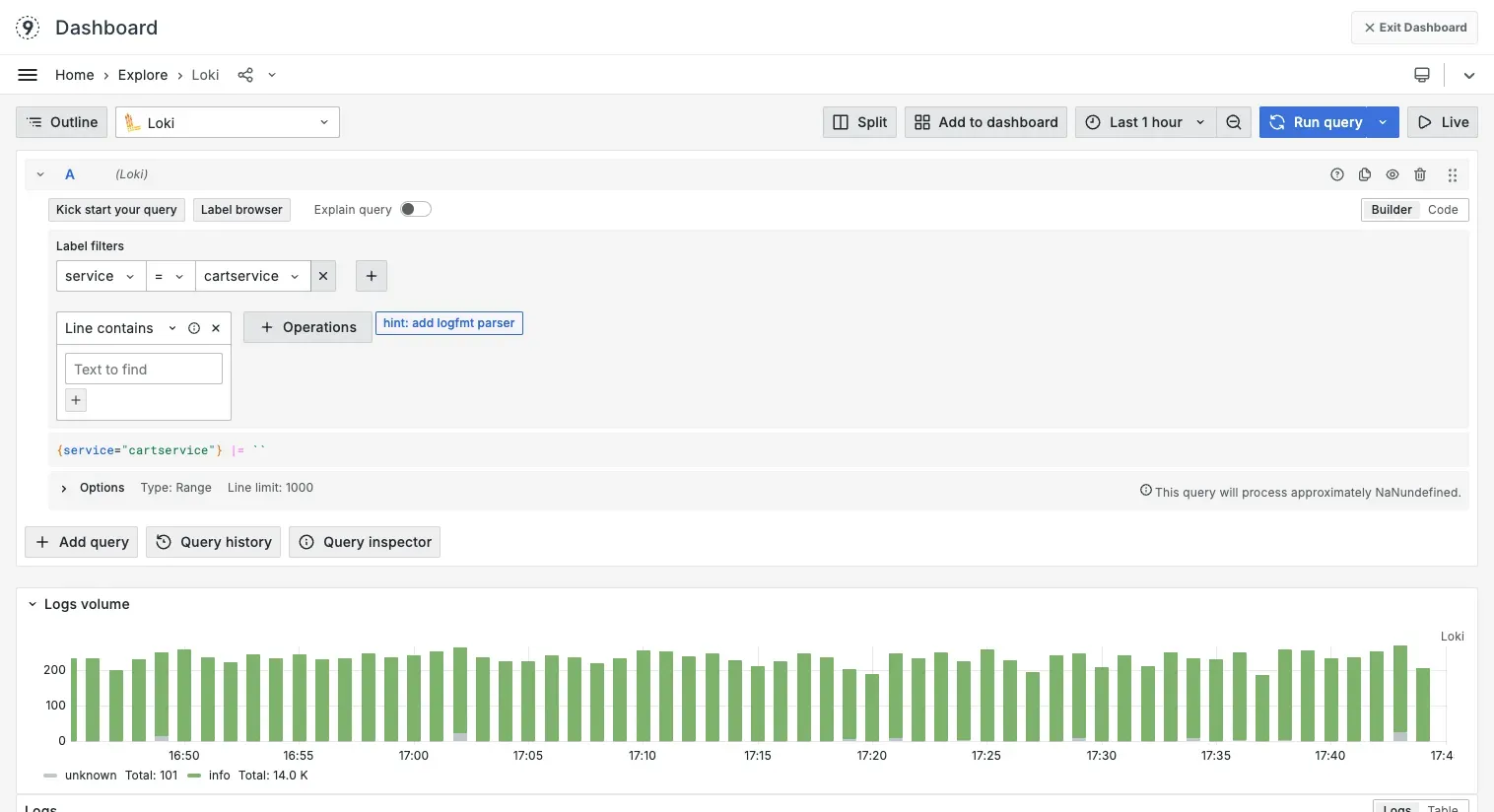
Task: Open the Label browser
Action: click(241, 209)
